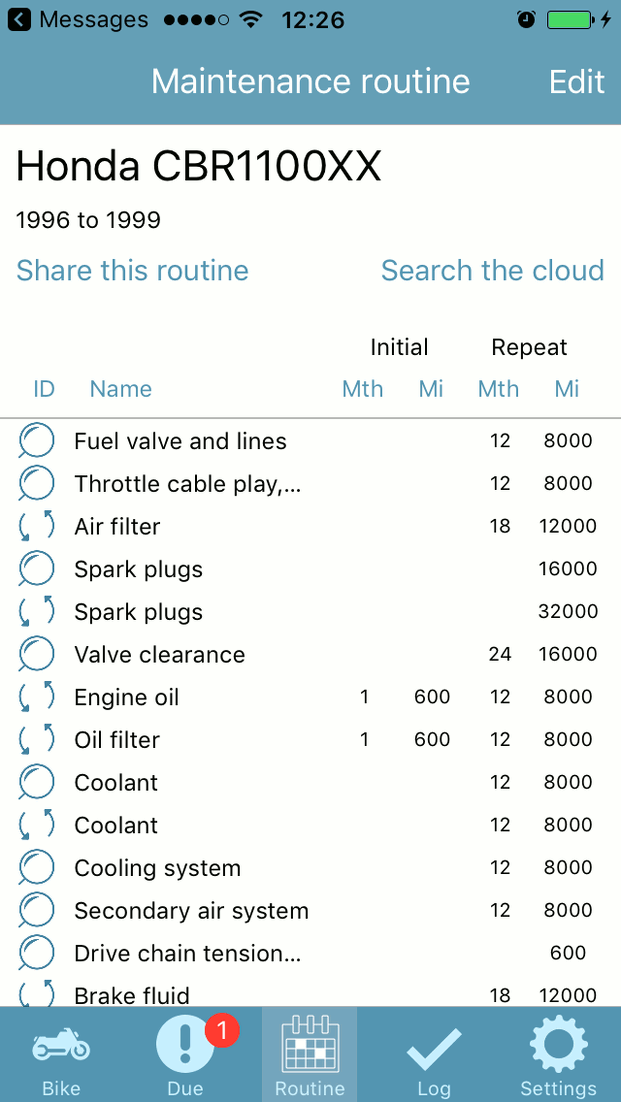Tap the replace icon next to Air filter
The width and height of the screenshot is (621, 1102).
tap(37, 526)
